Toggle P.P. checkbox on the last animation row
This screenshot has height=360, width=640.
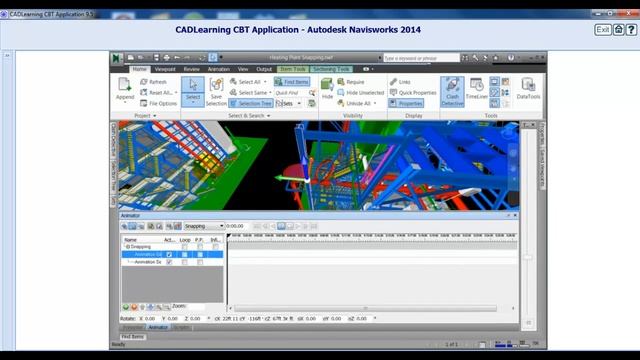(x=200, y=262)
